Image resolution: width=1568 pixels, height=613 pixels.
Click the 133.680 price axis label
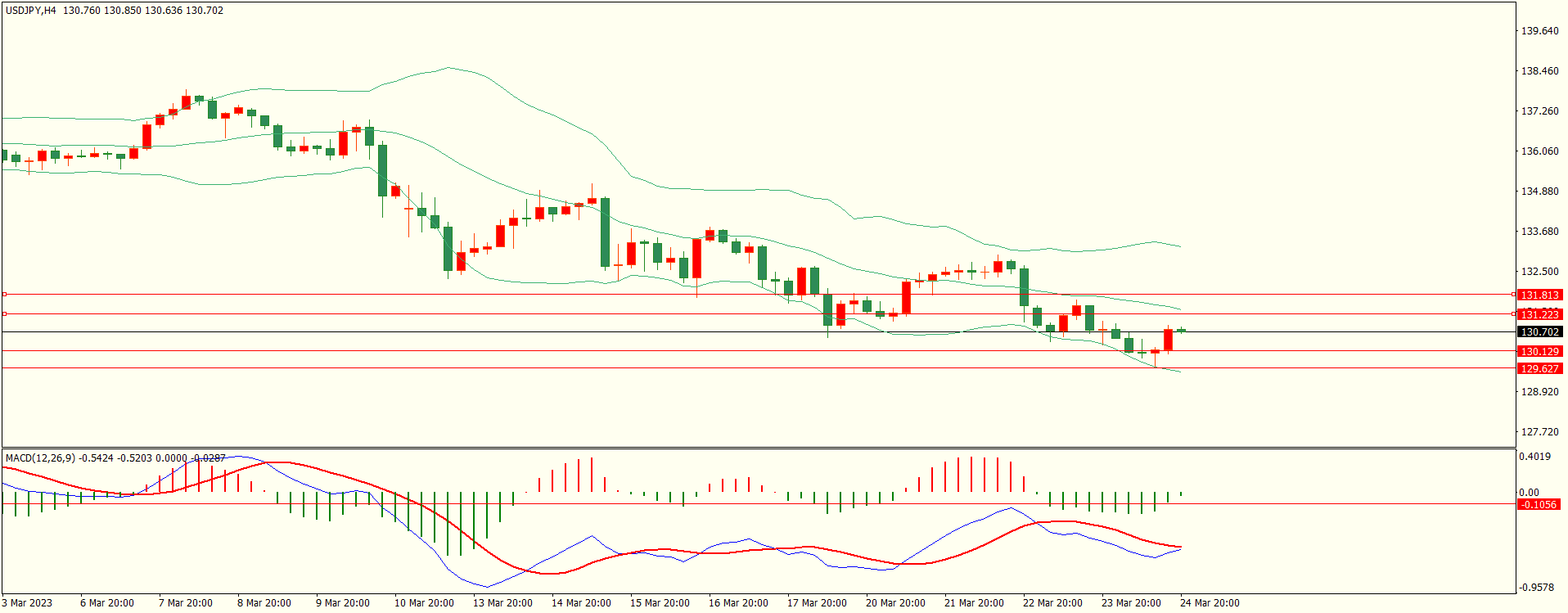[1539, 232]
